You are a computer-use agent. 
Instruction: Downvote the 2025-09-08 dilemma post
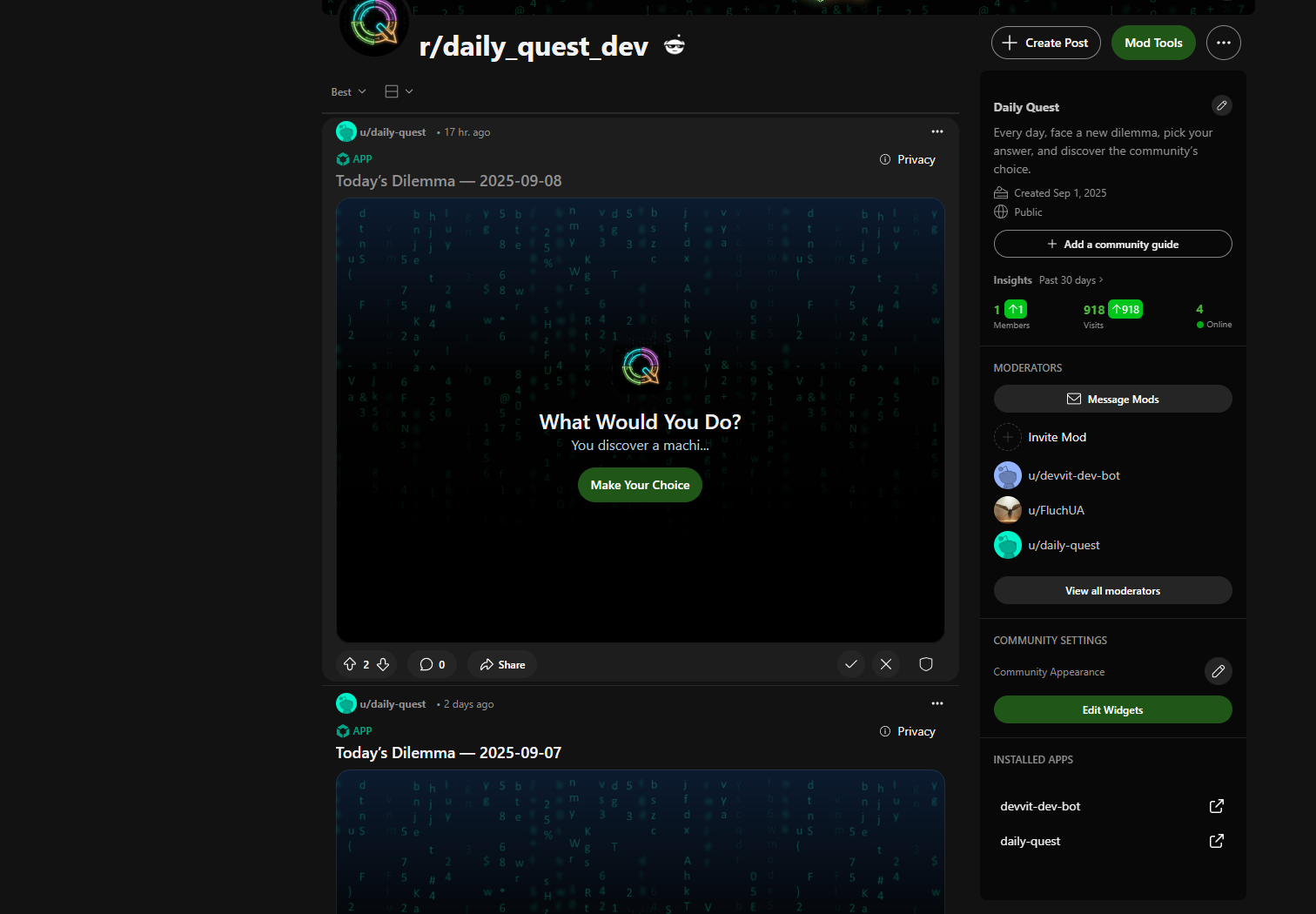[383, 664]
